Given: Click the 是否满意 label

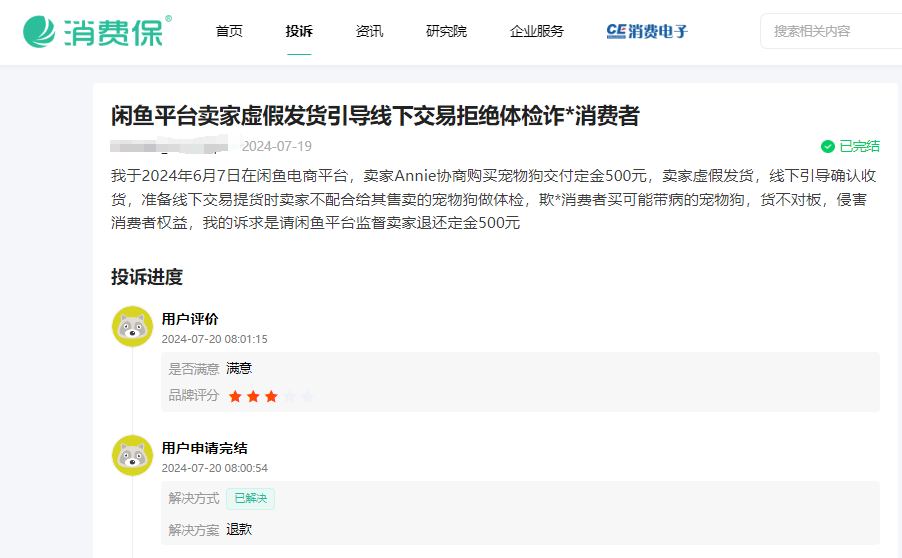Looking at the screenshot, I should click(194, 369).
